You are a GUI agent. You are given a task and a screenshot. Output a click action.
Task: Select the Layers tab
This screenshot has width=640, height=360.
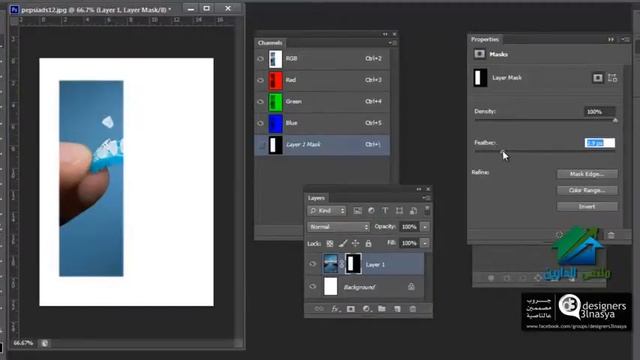pyautogui.click(x=316, y=198)
